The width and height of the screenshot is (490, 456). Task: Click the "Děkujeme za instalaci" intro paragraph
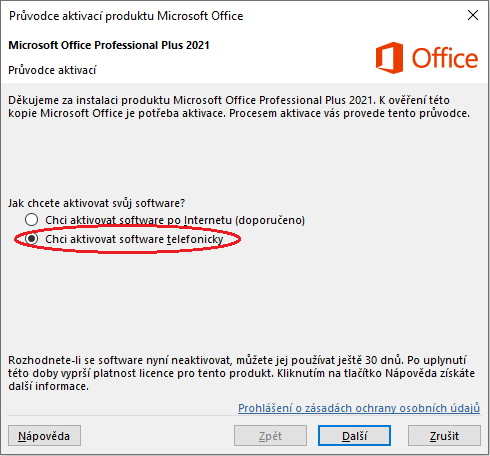[239, 107]
